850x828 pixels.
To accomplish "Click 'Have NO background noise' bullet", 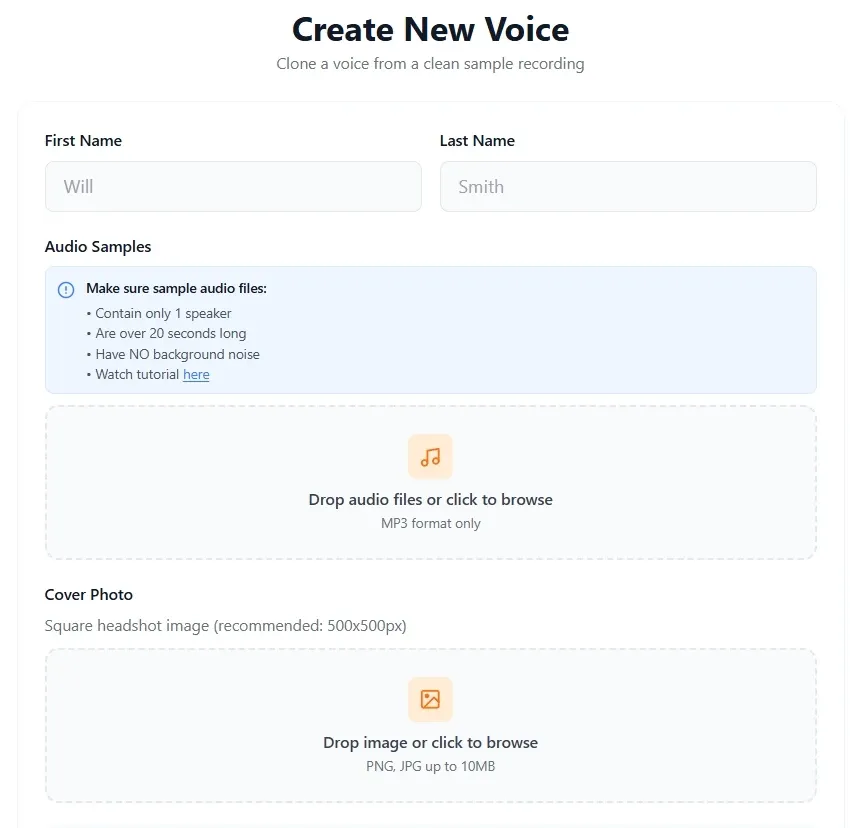I will tap(177, 354).
